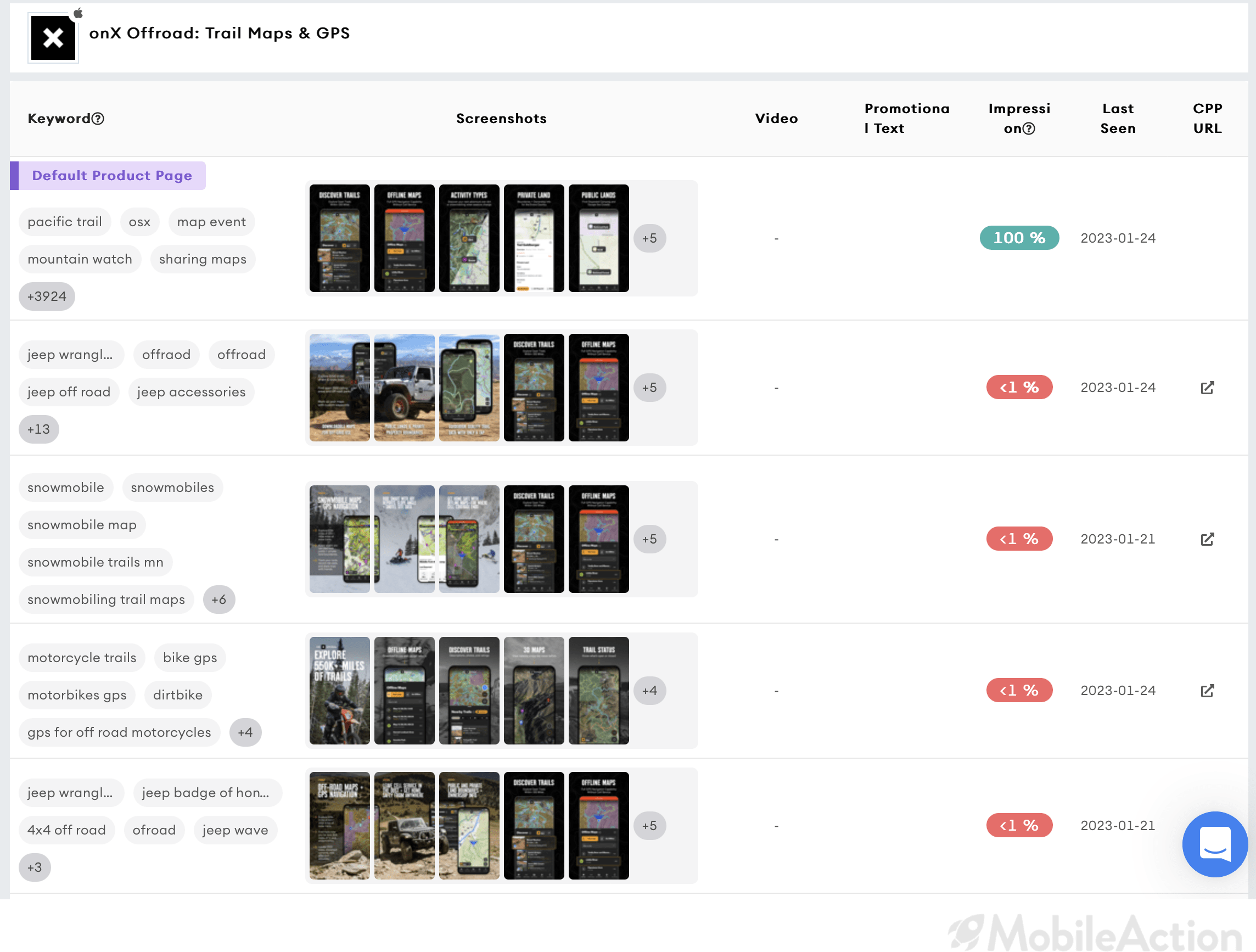Click the 'snowmobile' keyword chip
The height and width of the screenshot is (952, 1256).
click(x=66, y=488)
